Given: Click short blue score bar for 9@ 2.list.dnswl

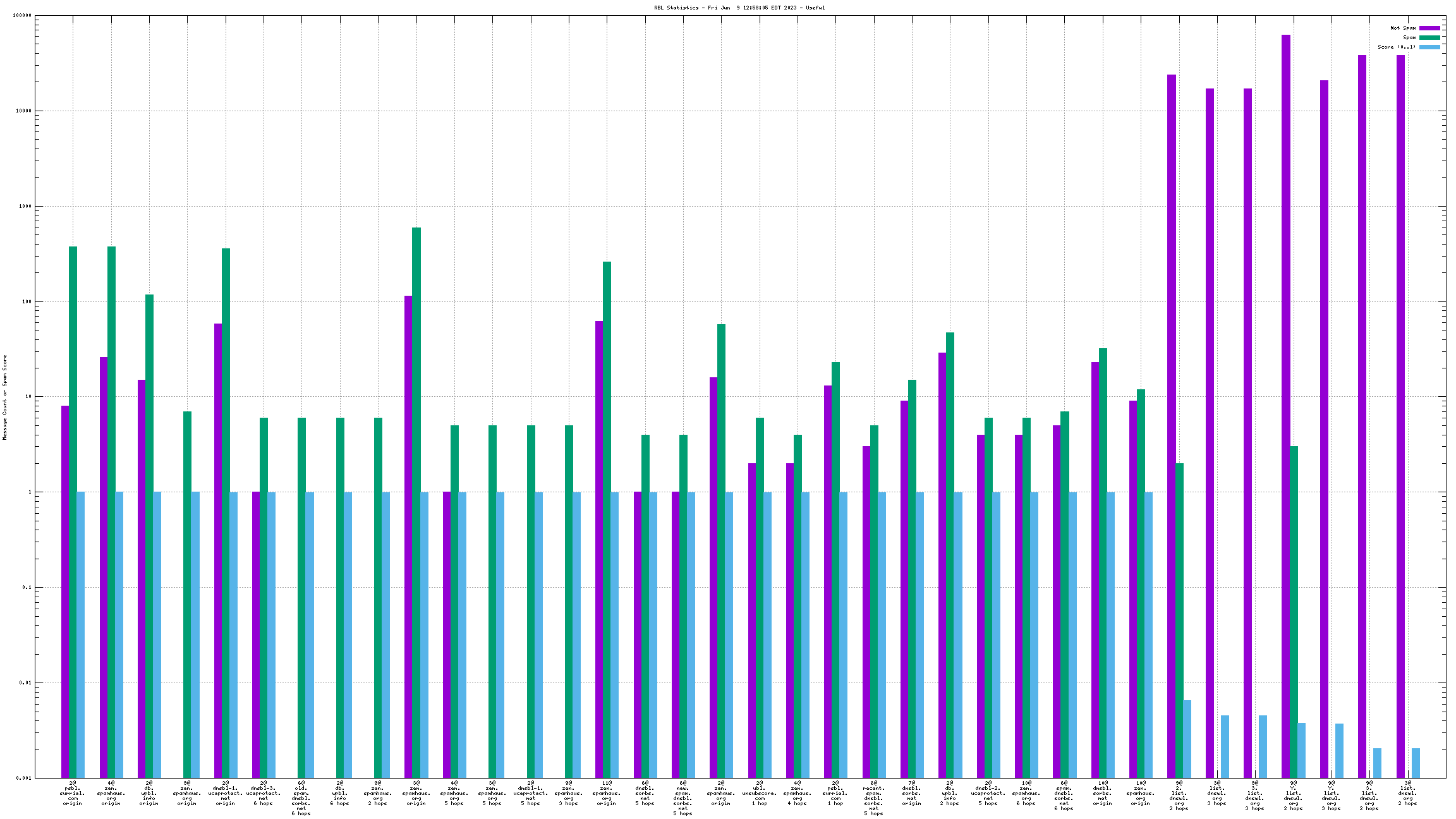Looking at the screenshot, I should (x=1187, y=738).
